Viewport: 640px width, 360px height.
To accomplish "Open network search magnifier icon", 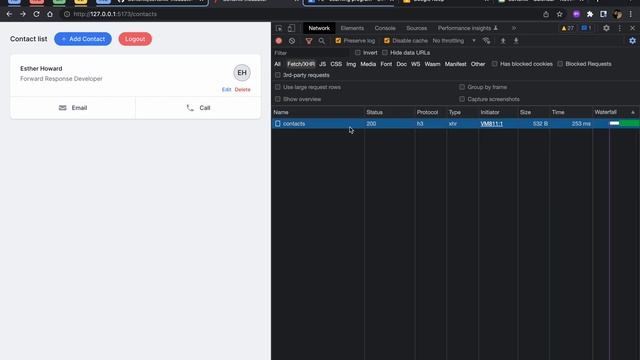I will point(322,41).
